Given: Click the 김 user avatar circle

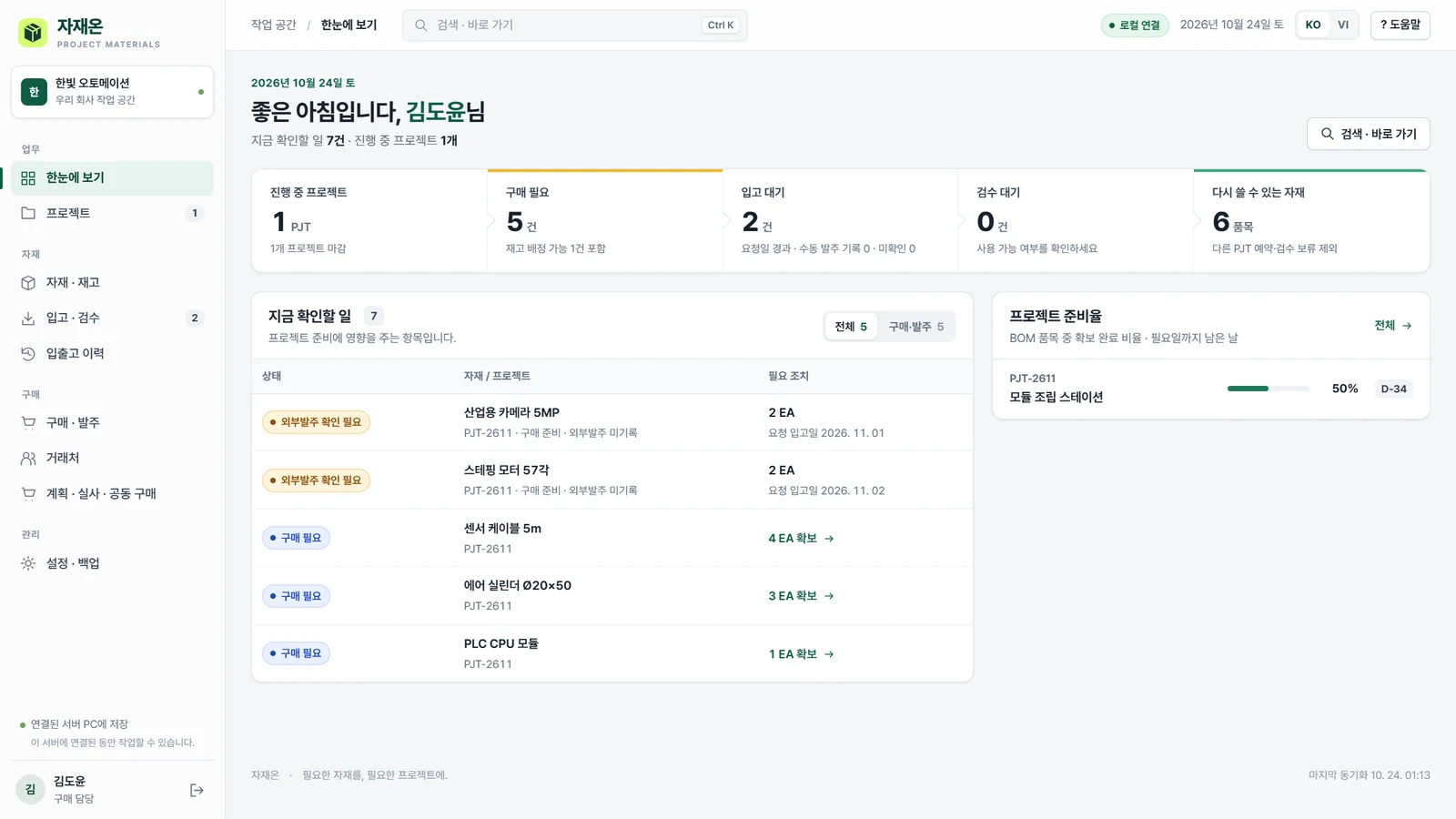Looking at the screenshot, I should 30,790.
